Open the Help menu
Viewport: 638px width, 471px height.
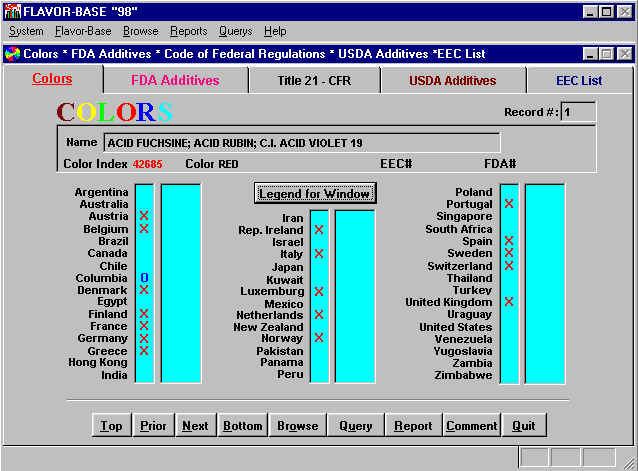click(x=275, y=31)
